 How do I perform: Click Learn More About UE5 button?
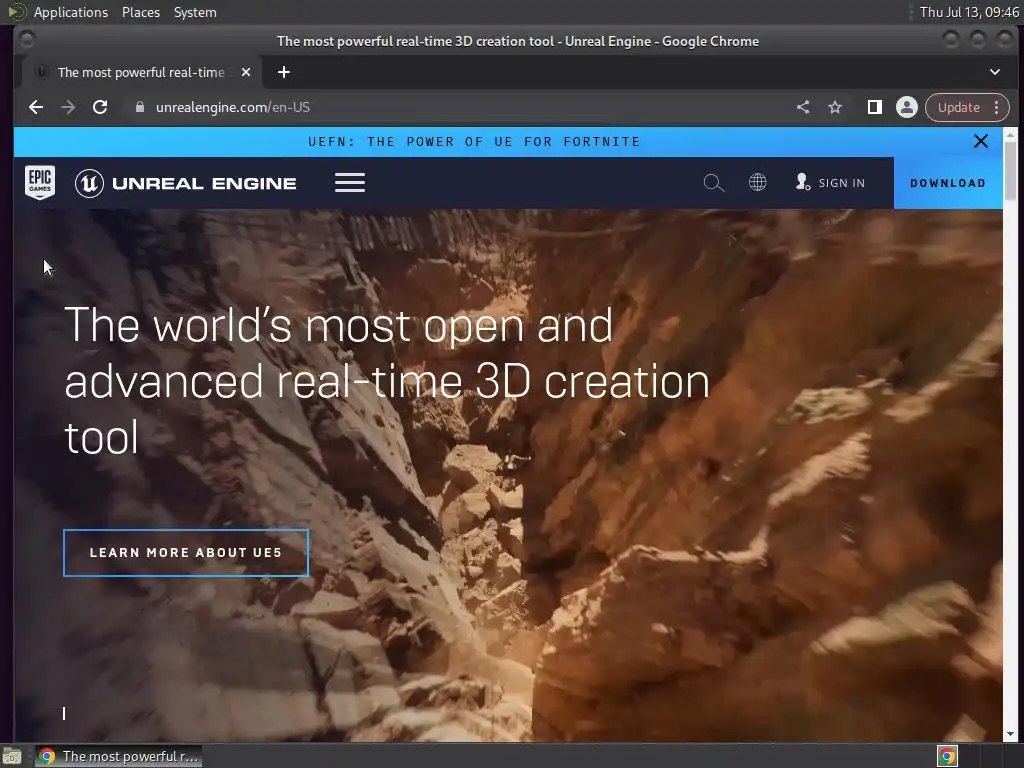coord(185,552)
